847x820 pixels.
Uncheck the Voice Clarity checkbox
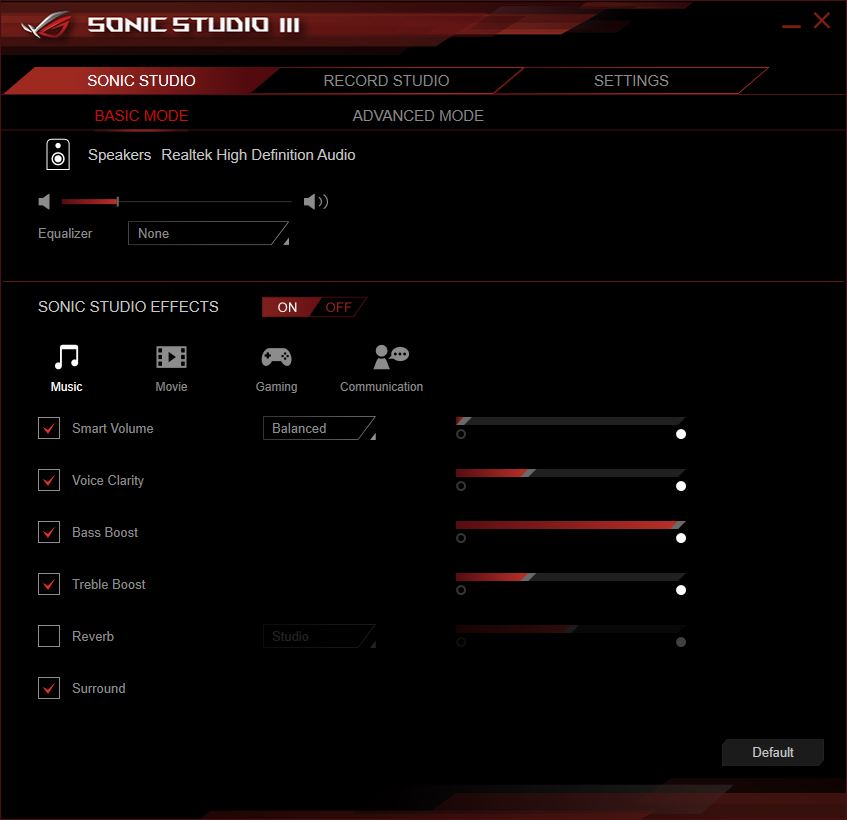tap(49, 480)
